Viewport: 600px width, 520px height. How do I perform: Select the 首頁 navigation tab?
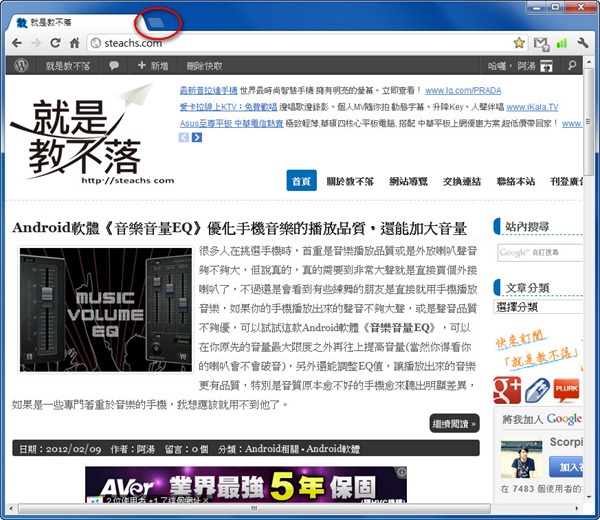(302, 180)
